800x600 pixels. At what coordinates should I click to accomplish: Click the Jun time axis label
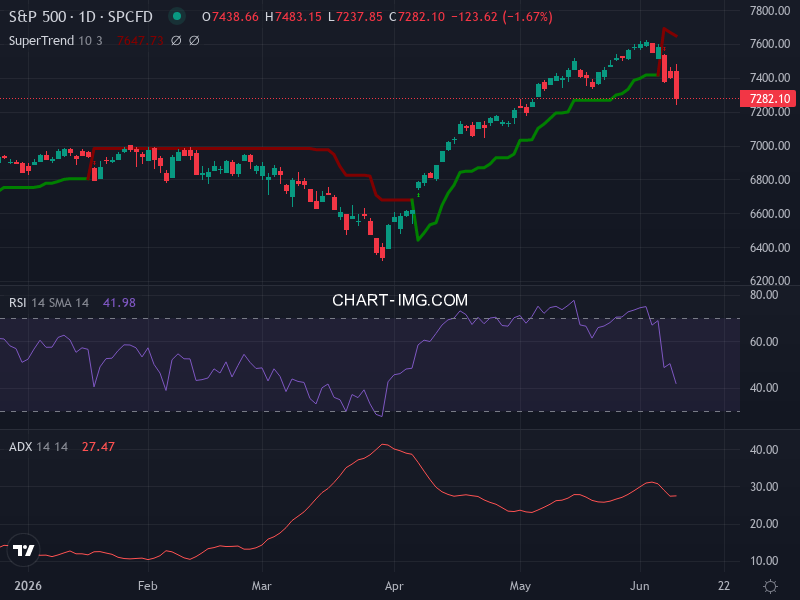click(x=639, y=586)
